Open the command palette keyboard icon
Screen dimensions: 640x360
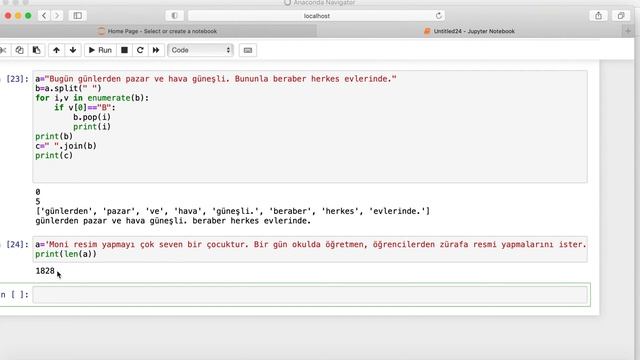point(248,50)
